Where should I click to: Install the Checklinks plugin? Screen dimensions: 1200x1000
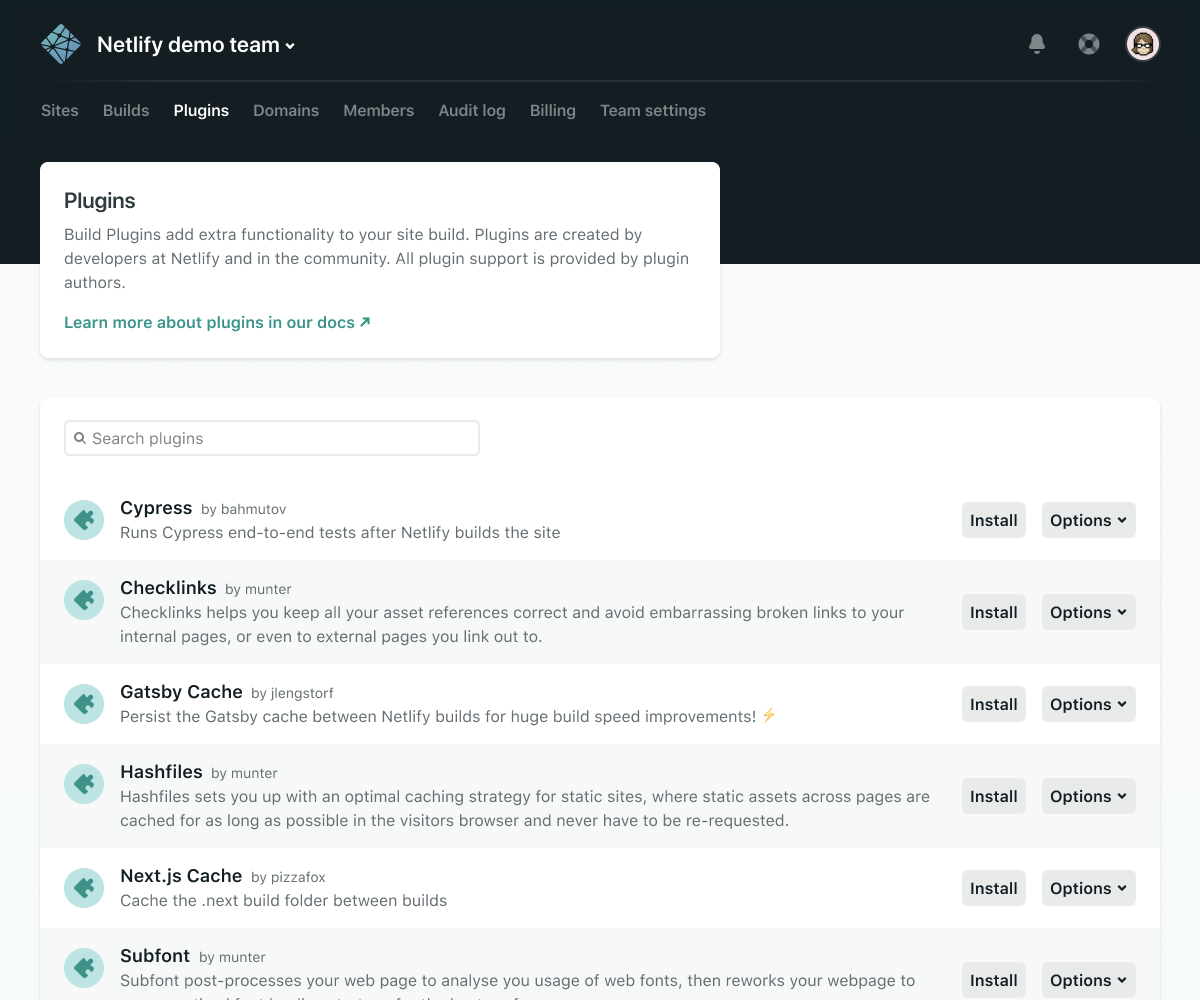point(994,612)
